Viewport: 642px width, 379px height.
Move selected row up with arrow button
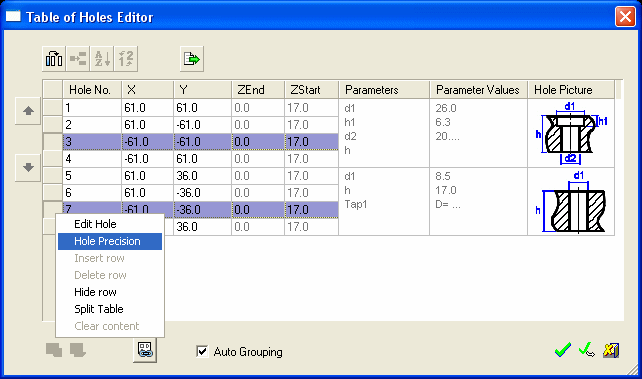pos(28,111)
